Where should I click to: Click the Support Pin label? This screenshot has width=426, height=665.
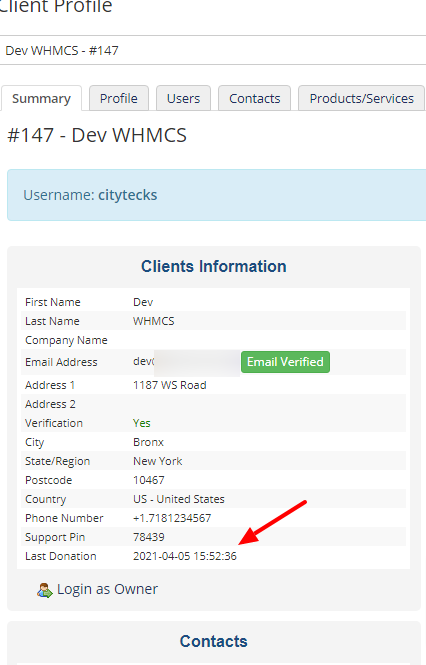55,537
